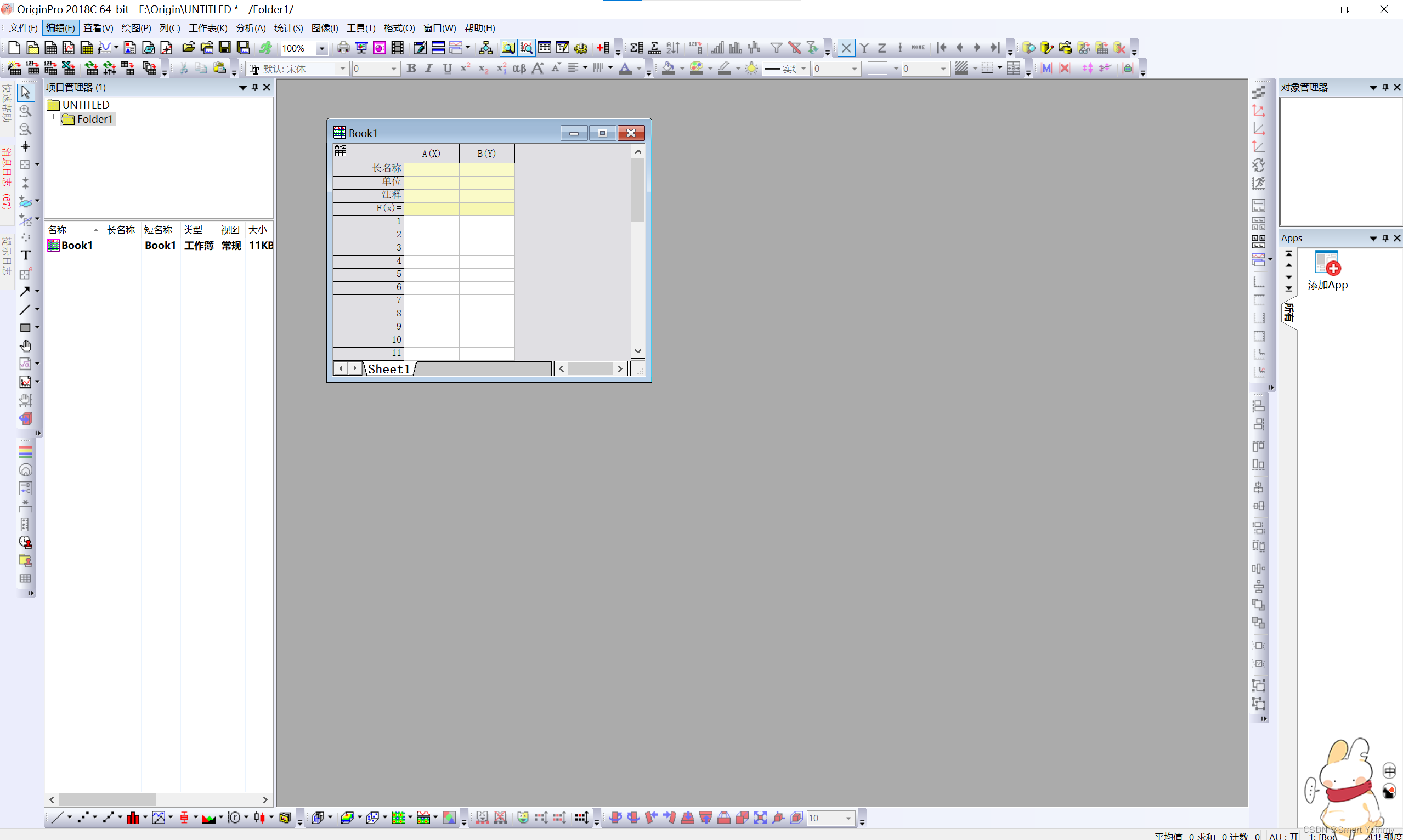Select the Folder1 item in project tree
This screenshot has height=840, width=1403.
pos(94,119)
